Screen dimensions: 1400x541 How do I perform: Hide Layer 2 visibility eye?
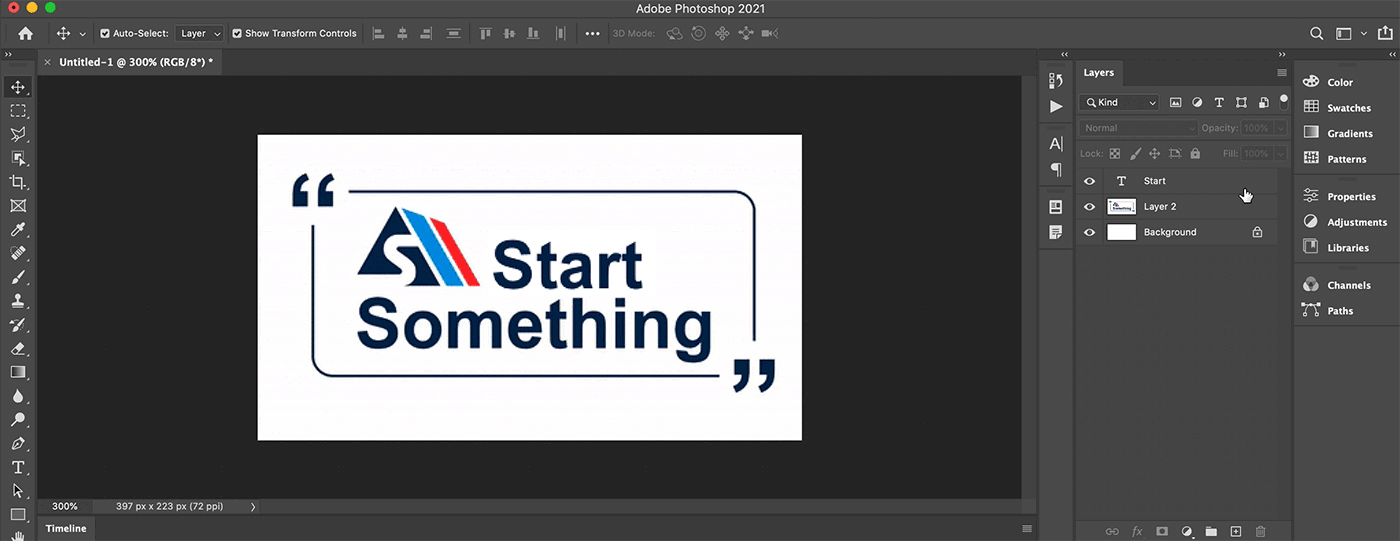pos(1090,207)
